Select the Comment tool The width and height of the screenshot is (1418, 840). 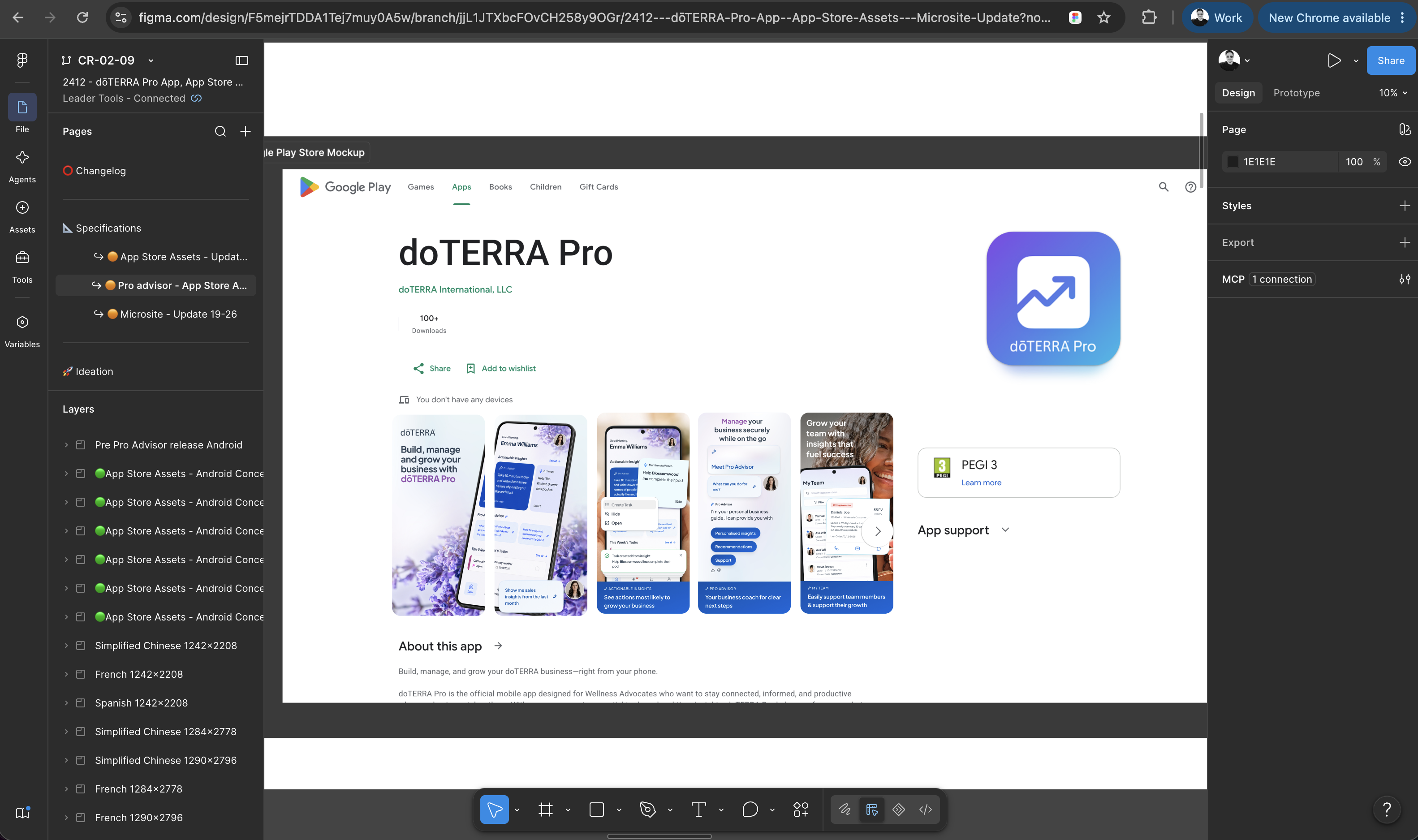tap(750, 810)
